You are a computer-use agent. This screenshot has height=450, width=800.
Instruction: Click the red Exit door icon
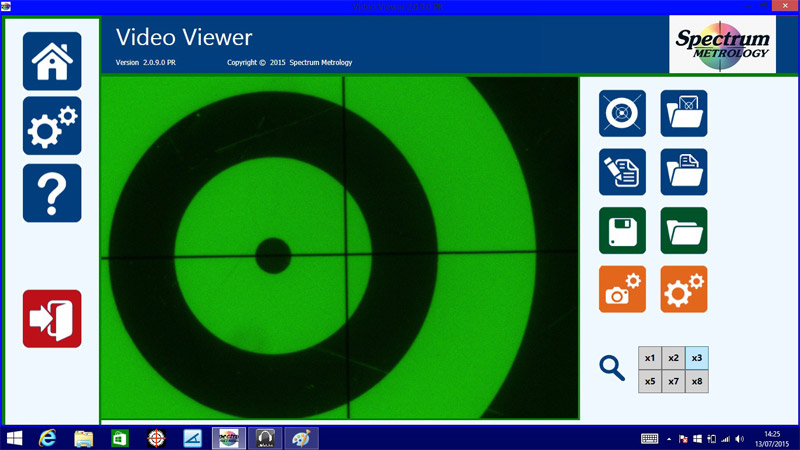pyautogui.click(x=52, y=319)
